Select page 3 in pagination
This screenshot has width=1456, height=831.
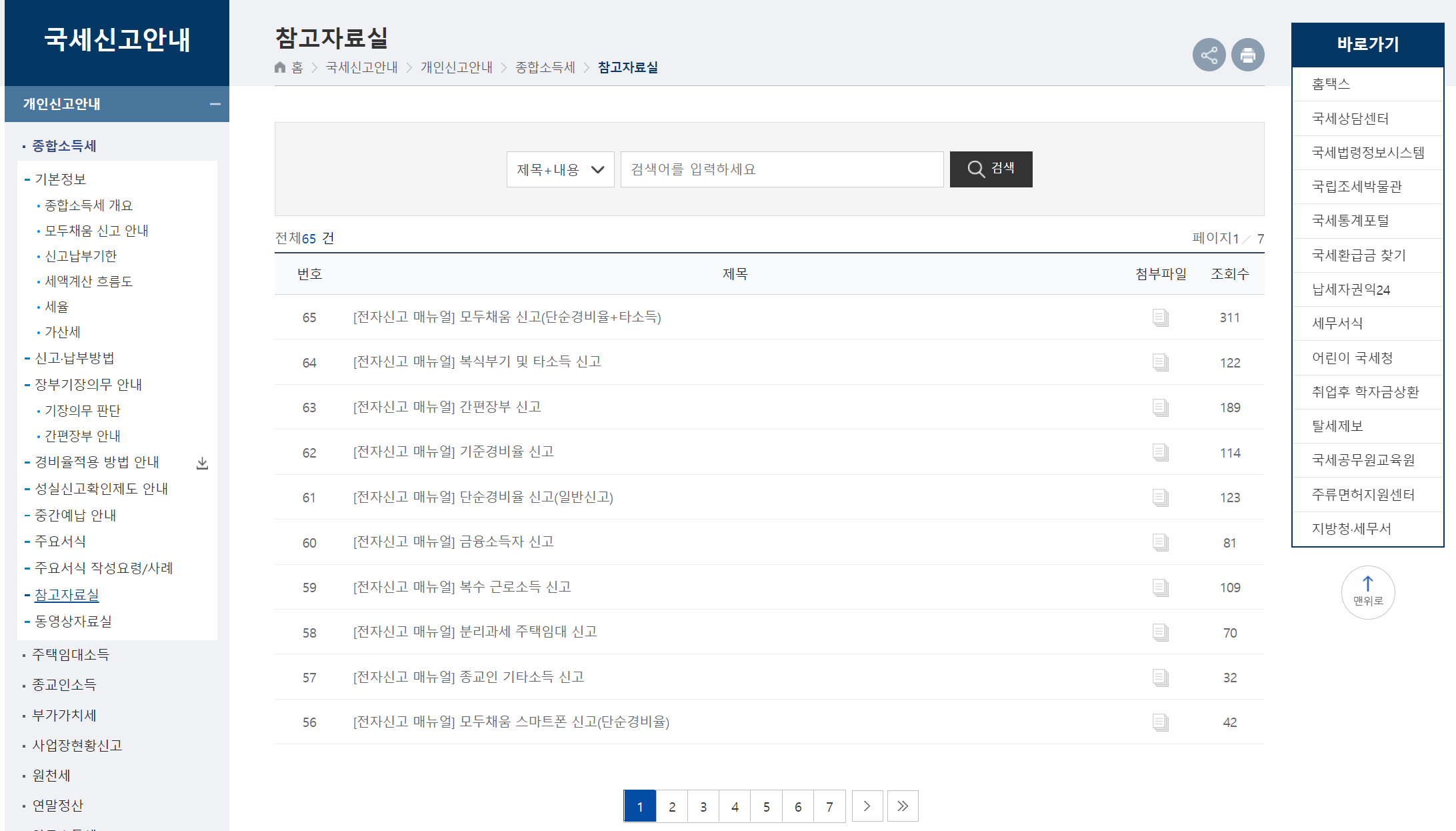pos(703,806)
